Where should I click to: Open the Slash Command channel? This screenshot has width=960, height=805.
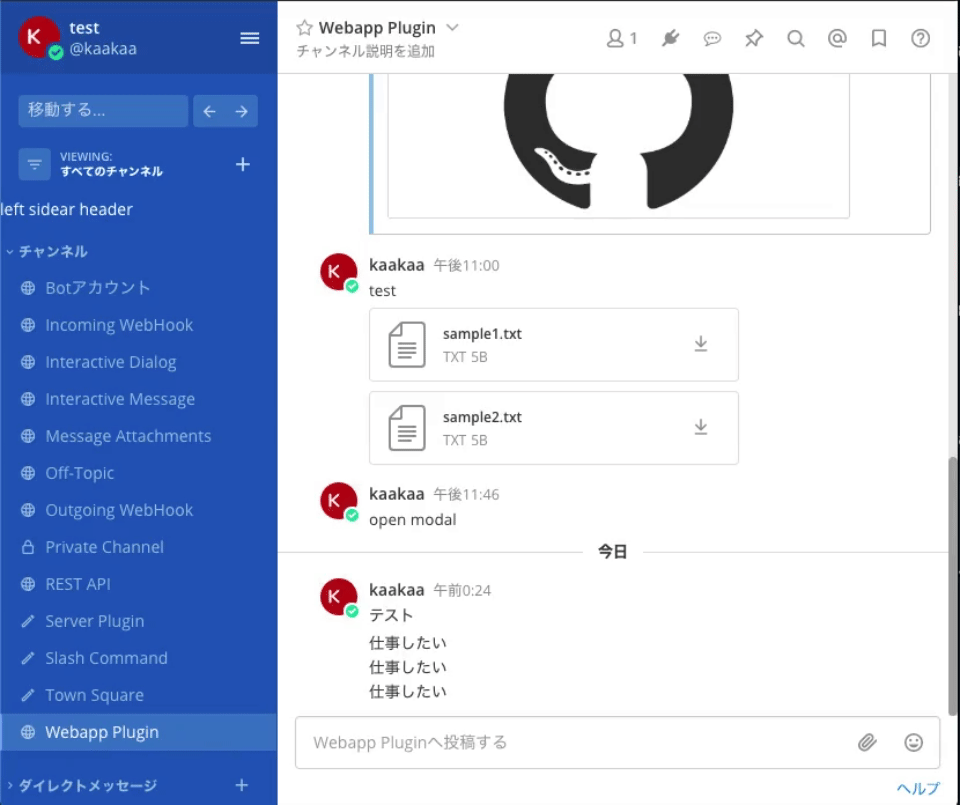pyautogui.click(x=138, y=658)
